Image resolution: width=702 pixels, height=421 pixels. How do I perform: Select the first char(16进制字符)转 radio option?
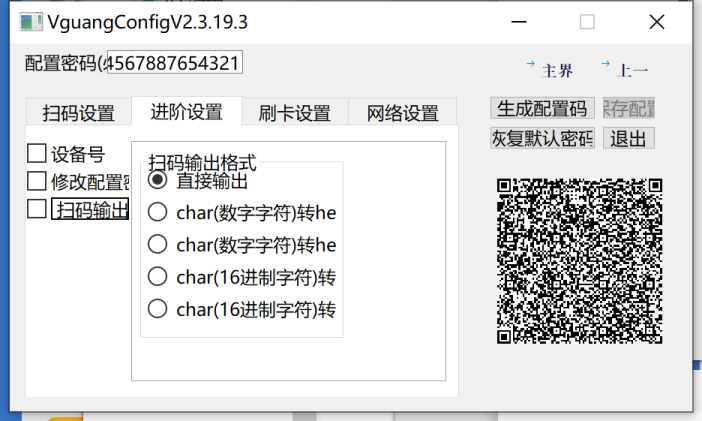point(158,276)
